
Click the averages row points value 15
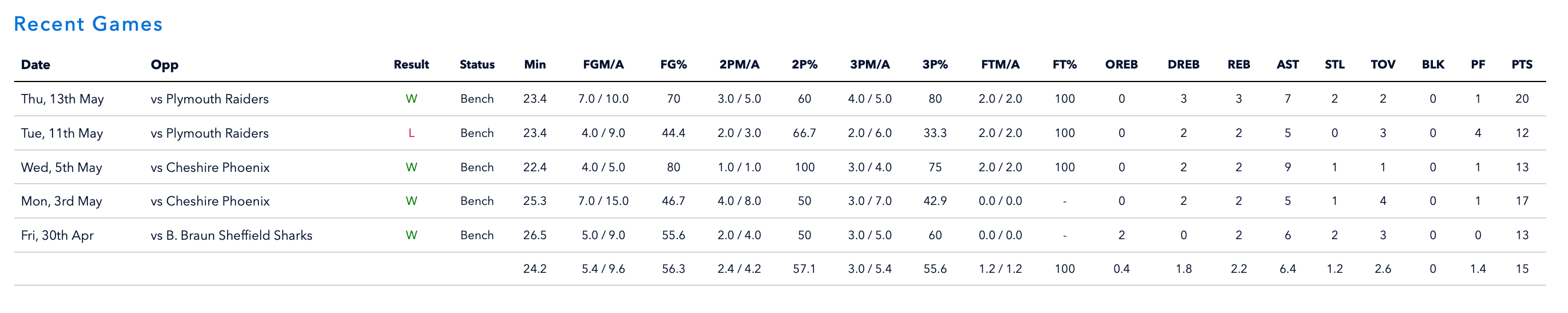[x=1522, y=269]
